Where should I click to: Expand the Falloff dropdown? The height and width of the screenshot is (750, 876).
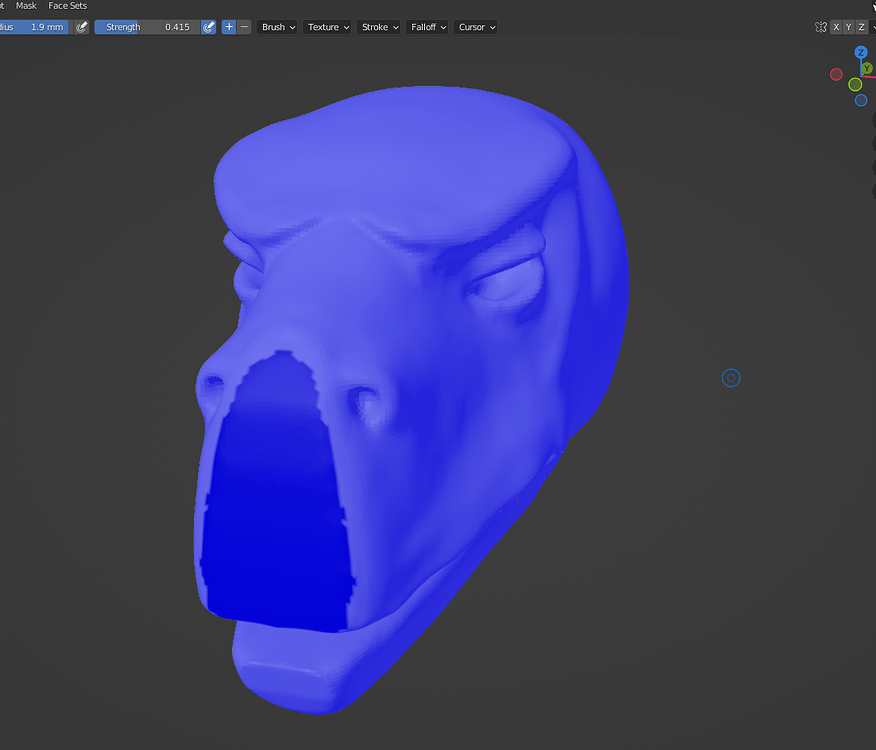427,27
